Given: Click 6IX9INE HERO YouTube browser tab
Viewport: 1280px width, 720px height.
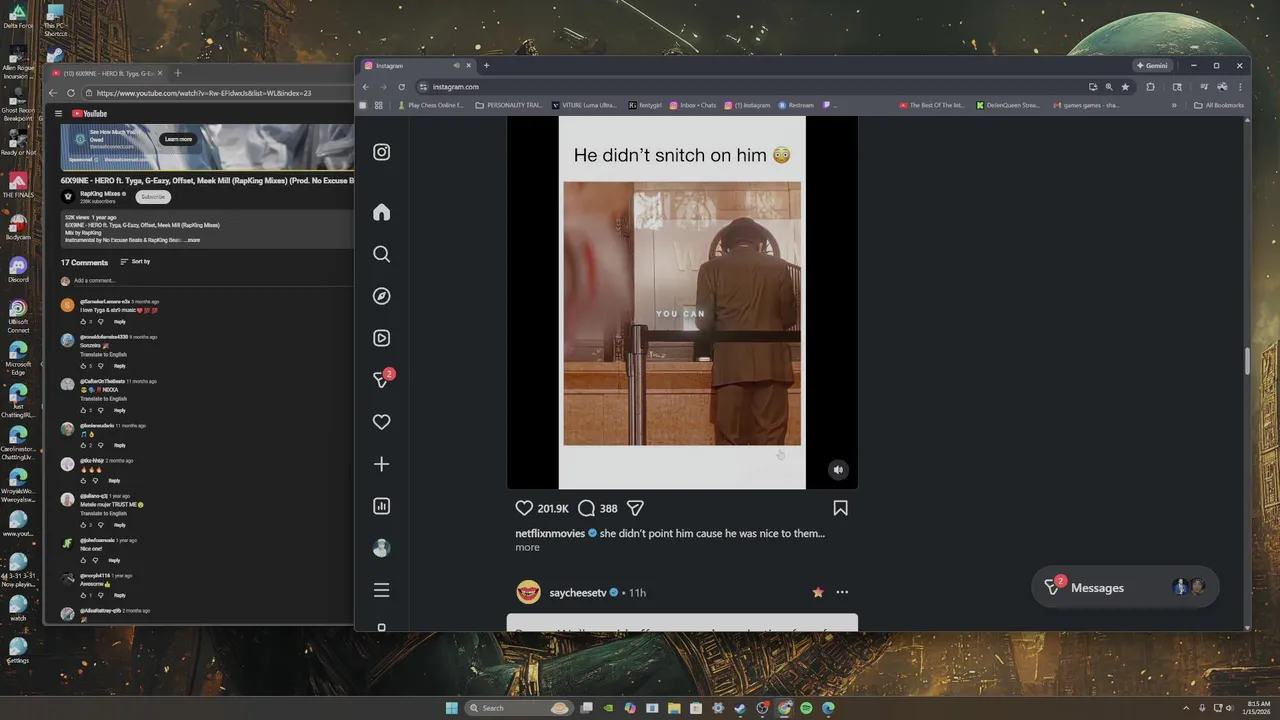Looking at the screenshot, I should click(x=107, y=73).
